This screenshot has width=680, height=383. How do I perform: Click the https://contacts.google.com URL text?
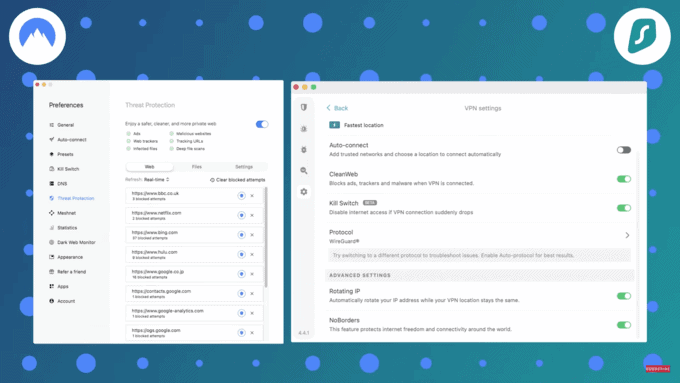tap(161, 291)
